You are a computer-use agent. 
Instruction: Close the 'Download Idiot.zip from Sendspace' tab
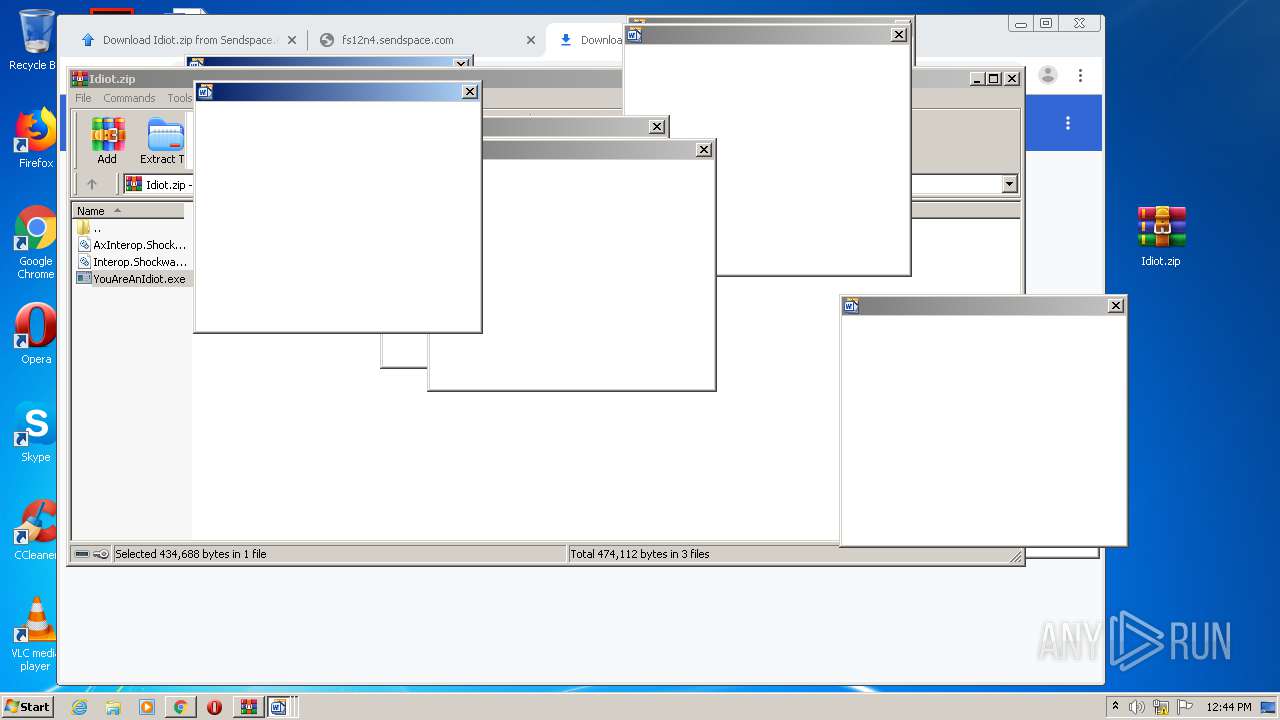click(292, 40)
